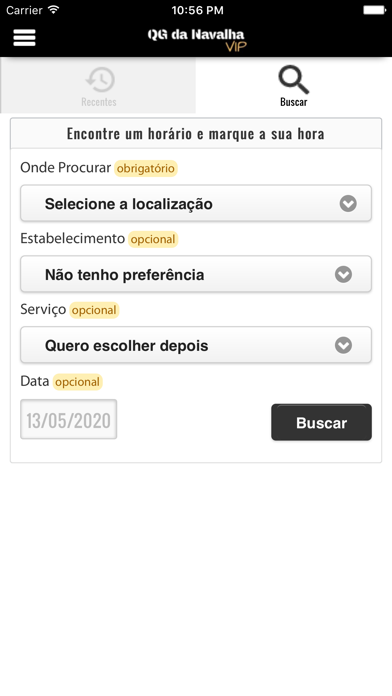The image size is (392, 696).
Task: Expand the Não tenho preferência dropdown
Action: [x=196, y=274]
